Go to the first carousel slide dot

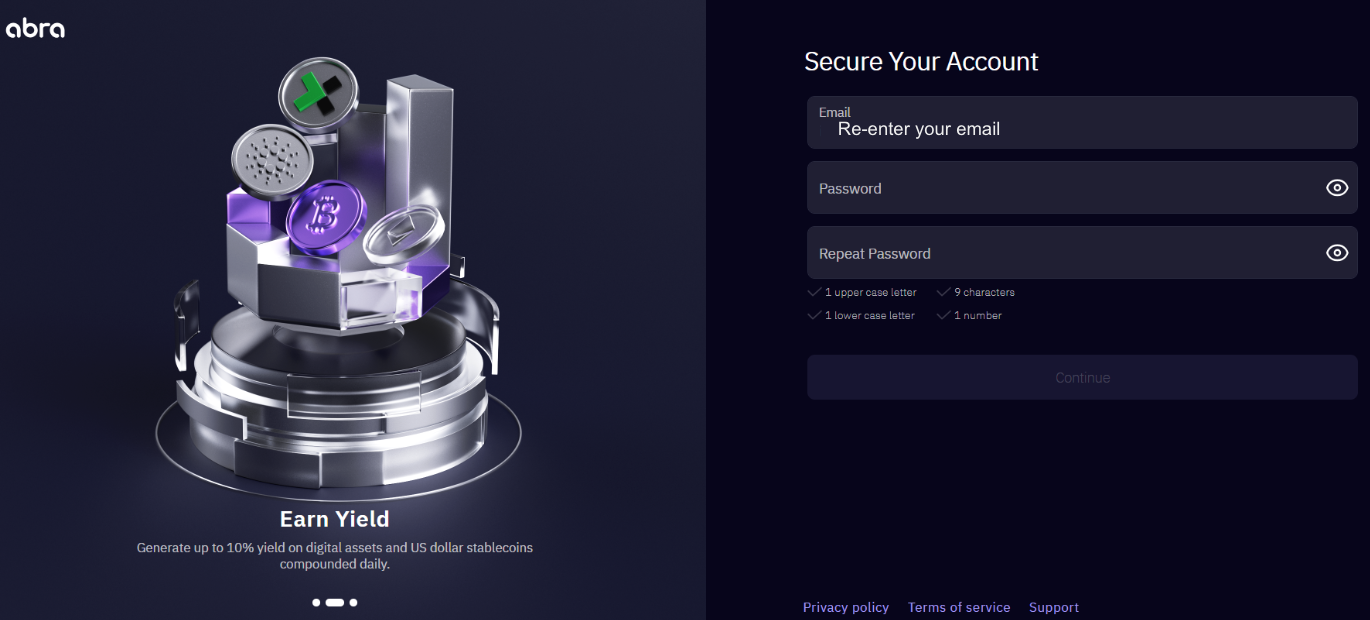[316, 603]
